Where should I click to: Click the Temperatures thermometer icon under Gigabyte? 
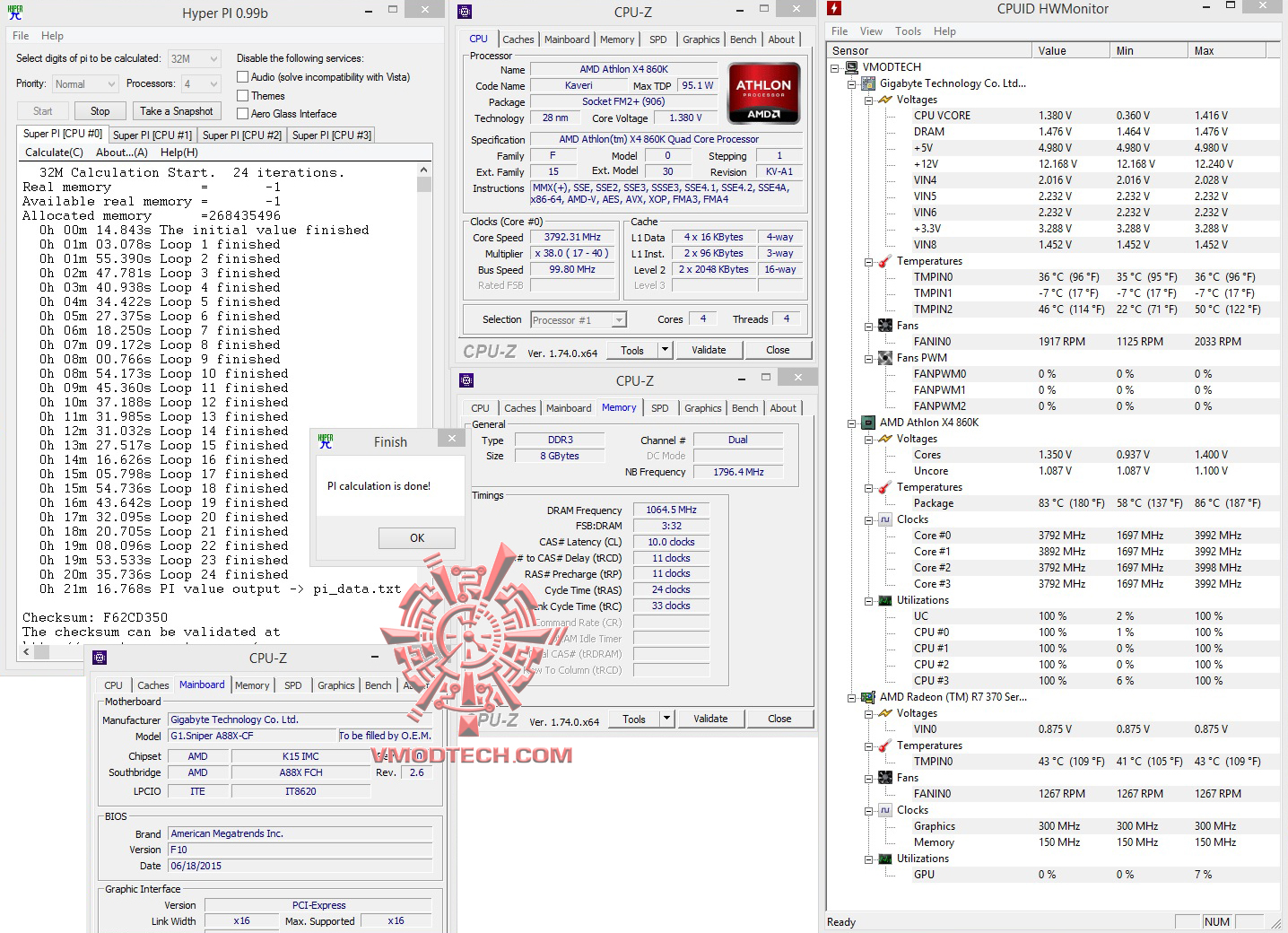tap(885, 261)
